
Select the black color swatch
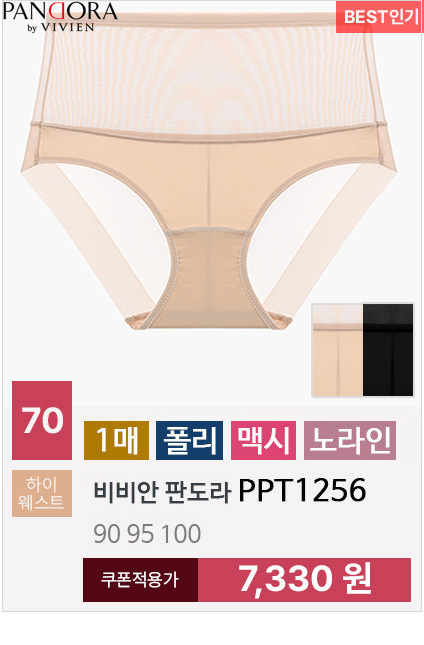[388, 350]
